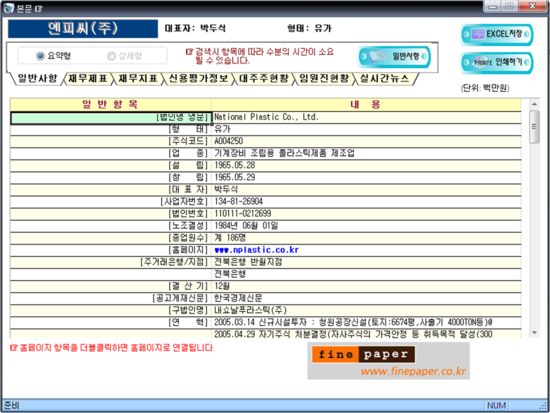Select the [연 혁] row label
This screenshot has height=413, width=550.
click(x=188, y=322)
